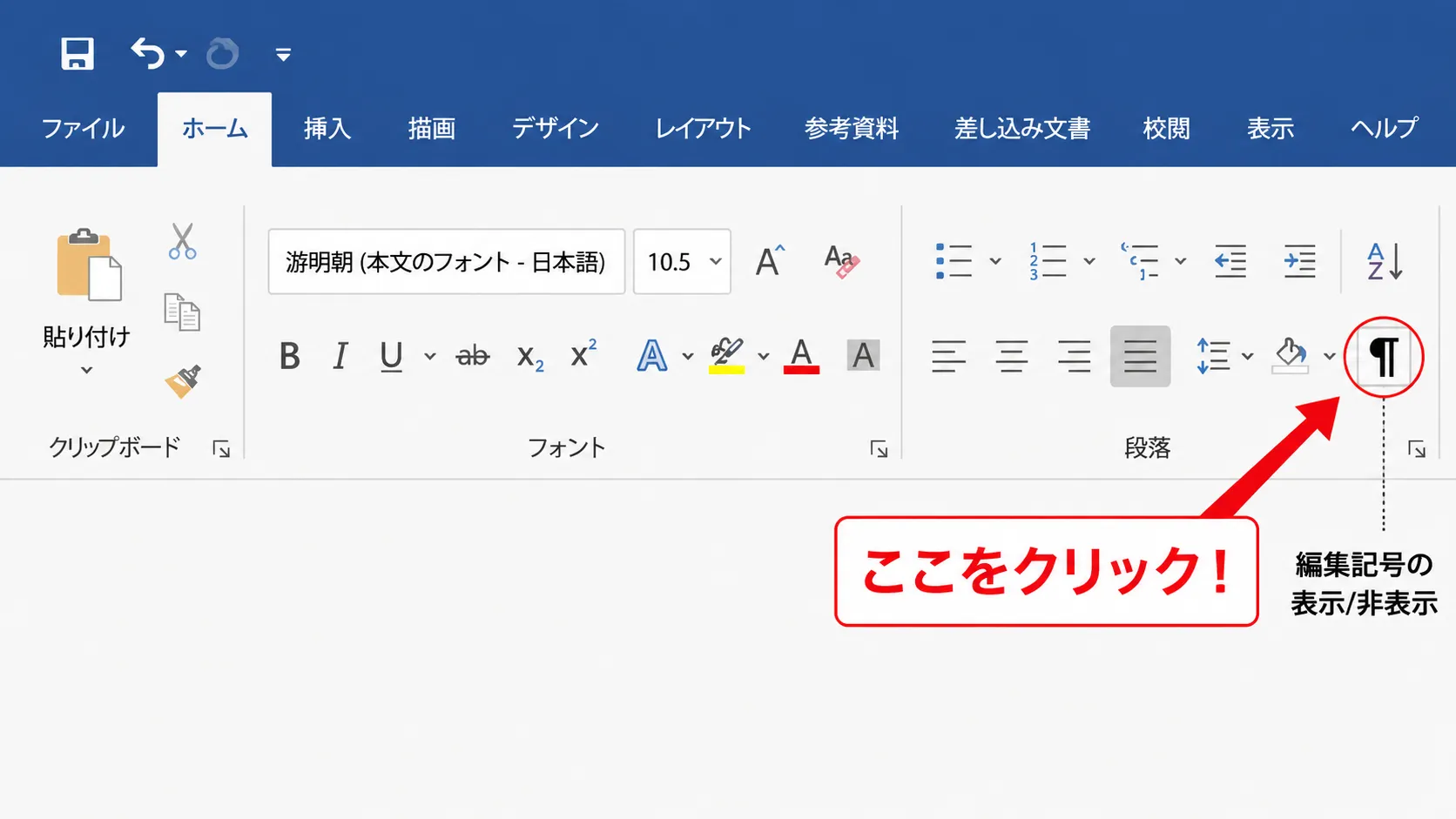Screen dimensions: 1456x819
Task: Open Customize Quick Access Toolbar dropdown
Action: (283, 54)
